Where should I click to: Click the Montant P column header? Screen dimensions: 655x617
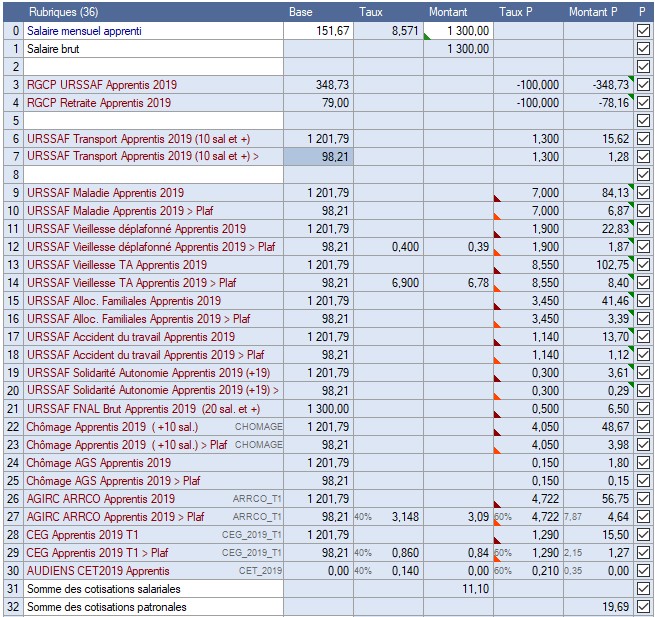[593, 12]
